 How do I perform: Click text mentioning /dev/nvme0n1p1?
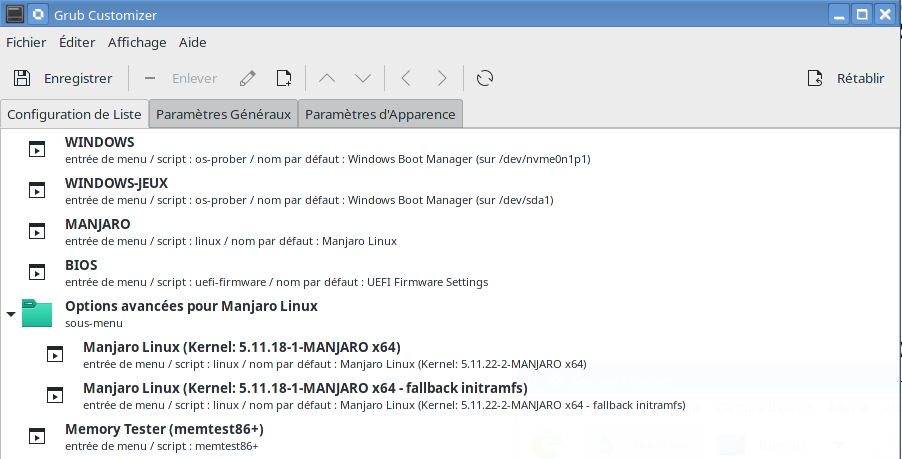(328, 159)
